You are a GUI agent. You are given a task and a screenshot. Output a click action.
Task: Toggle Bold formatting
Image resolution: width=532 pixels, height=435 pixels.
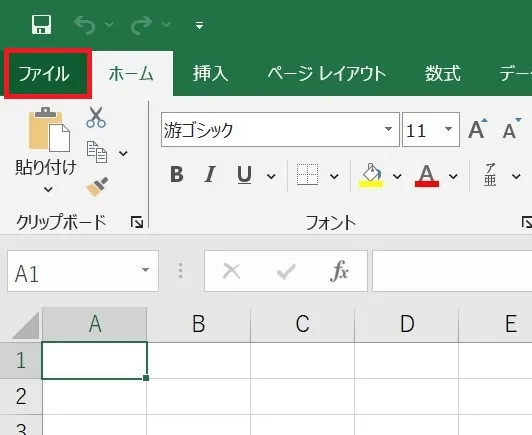coord(177,175)
